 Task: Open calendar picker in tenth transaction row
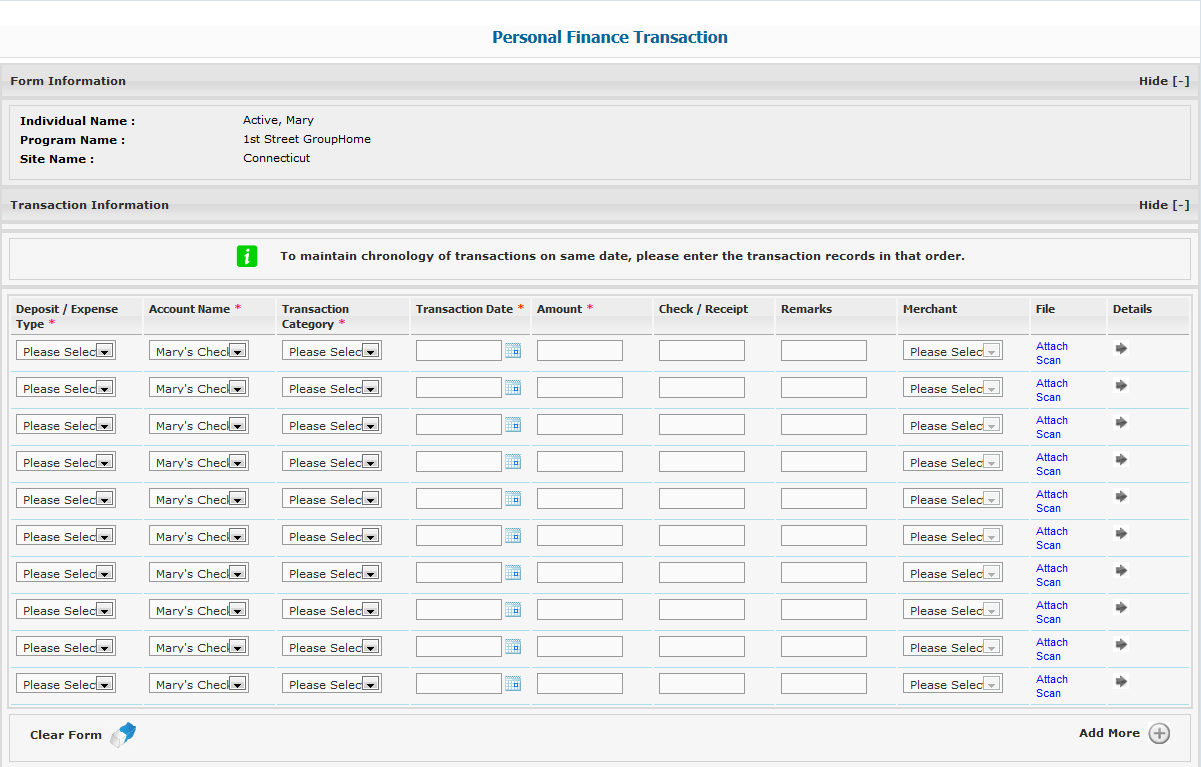tap(513, 683)
